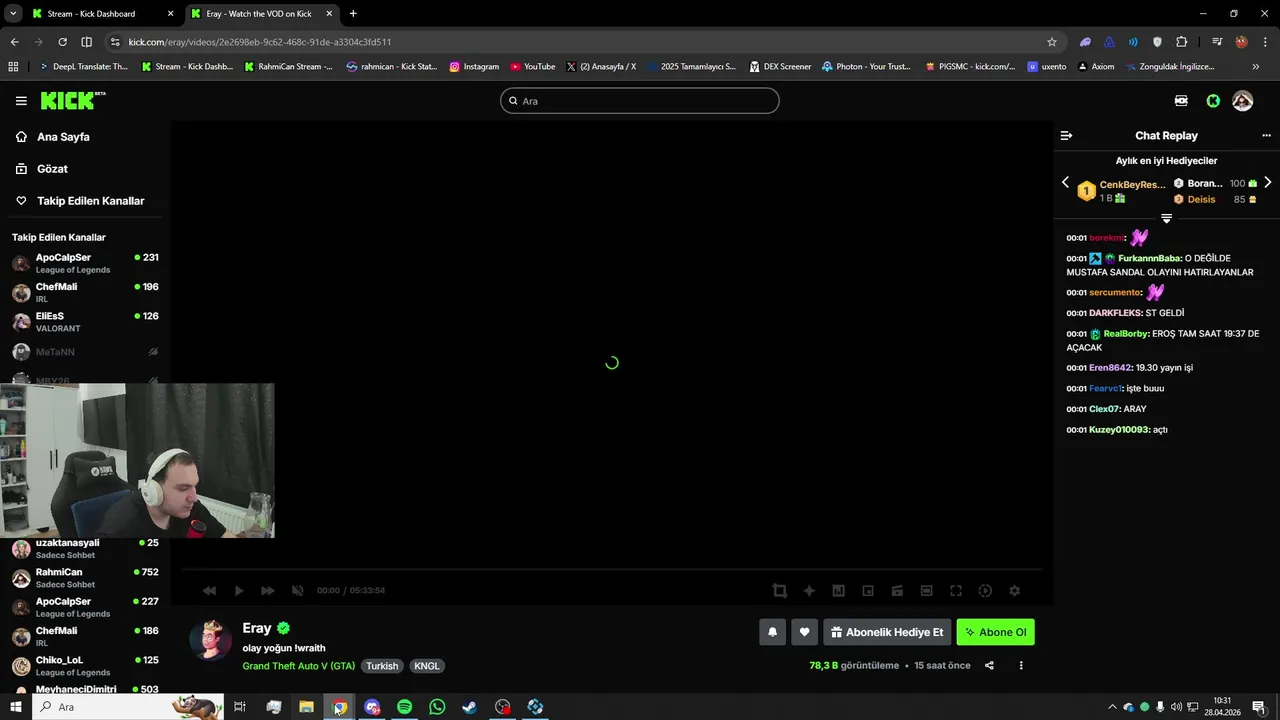Click the layout icon next to sparkle

tap(839, 591)
